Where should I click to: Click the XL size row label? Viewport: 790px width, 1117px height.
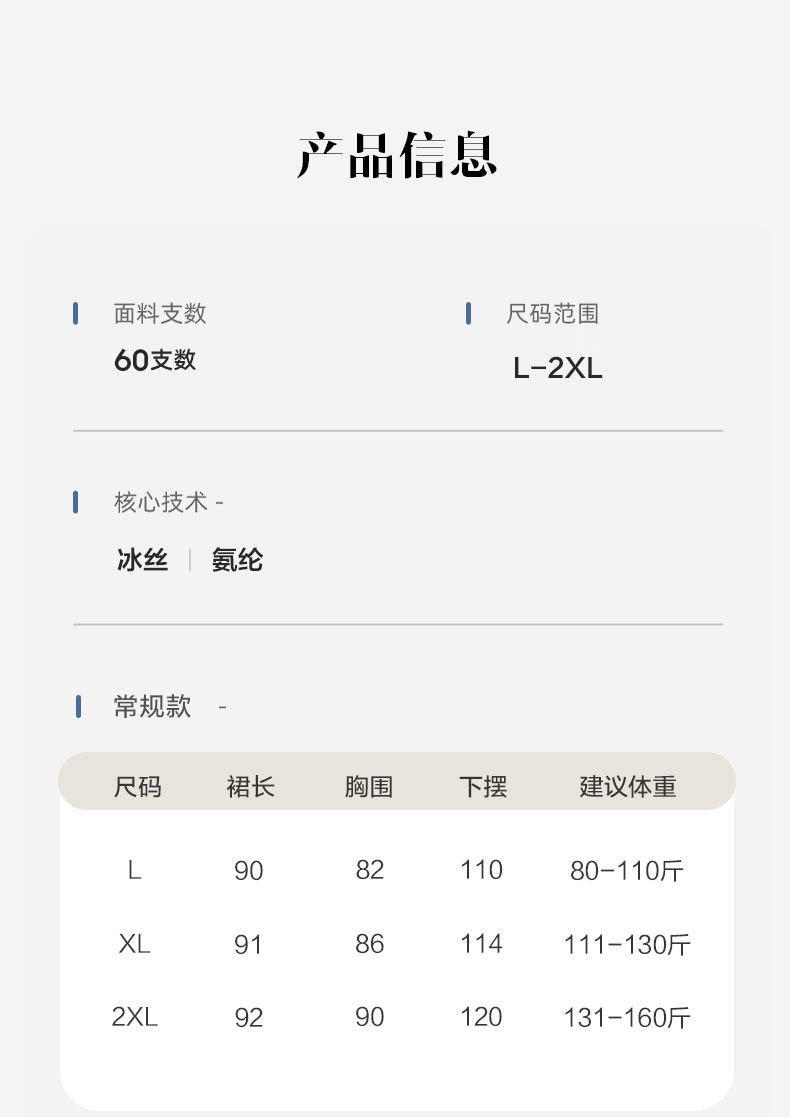pyautogui.click(x=135, y=944)
